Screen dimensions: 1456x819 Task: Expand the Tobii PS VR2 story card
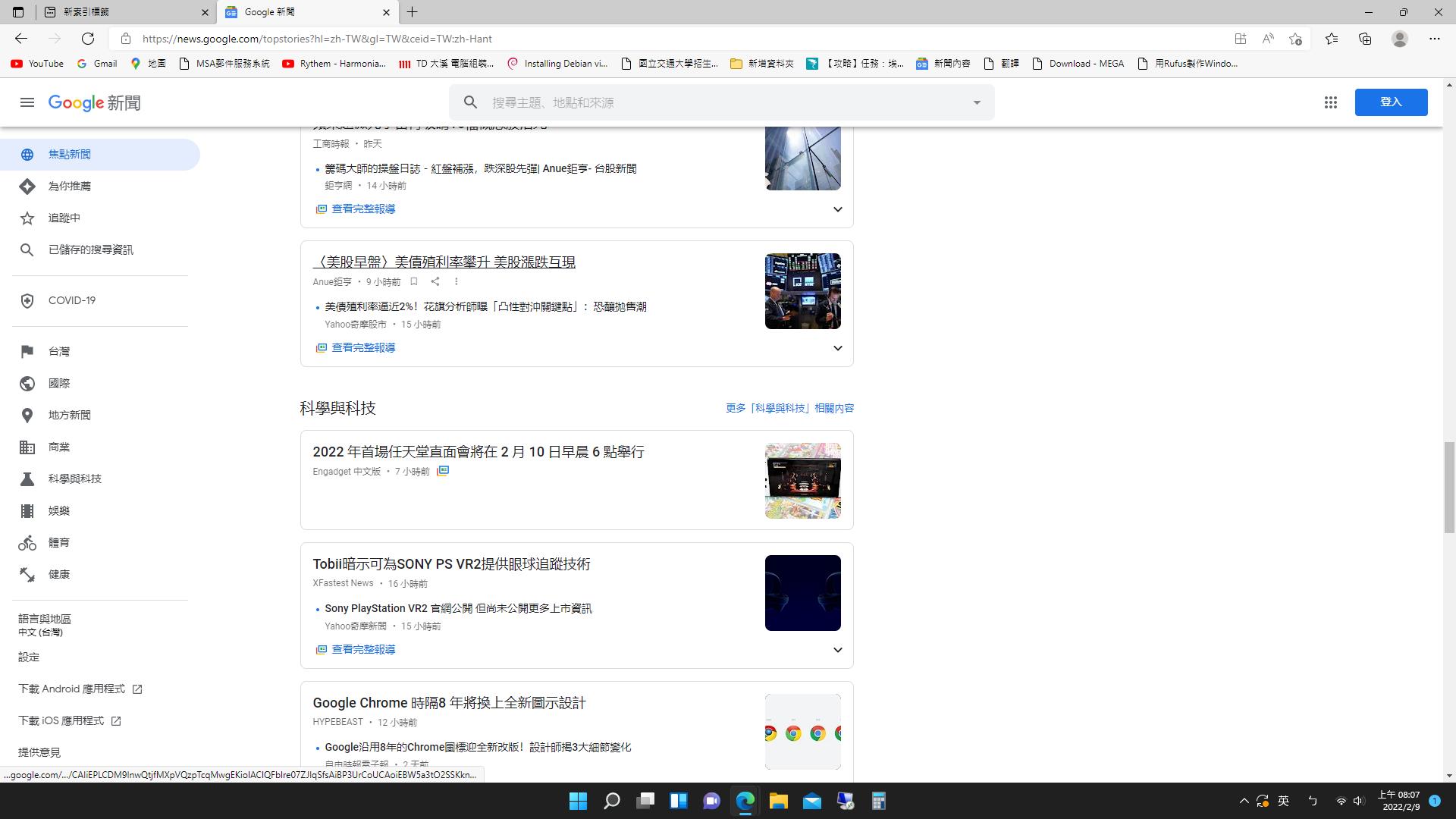(x=837, y=650)
